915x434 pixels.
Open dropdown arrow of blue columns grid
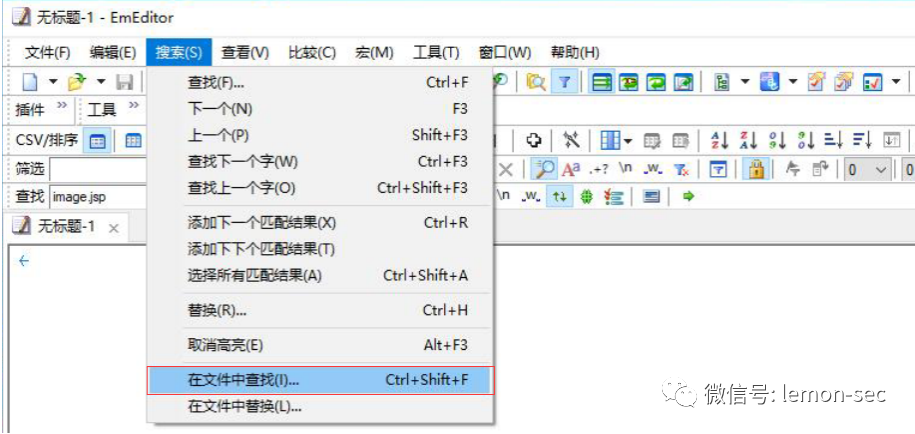(x=628, y=141)
